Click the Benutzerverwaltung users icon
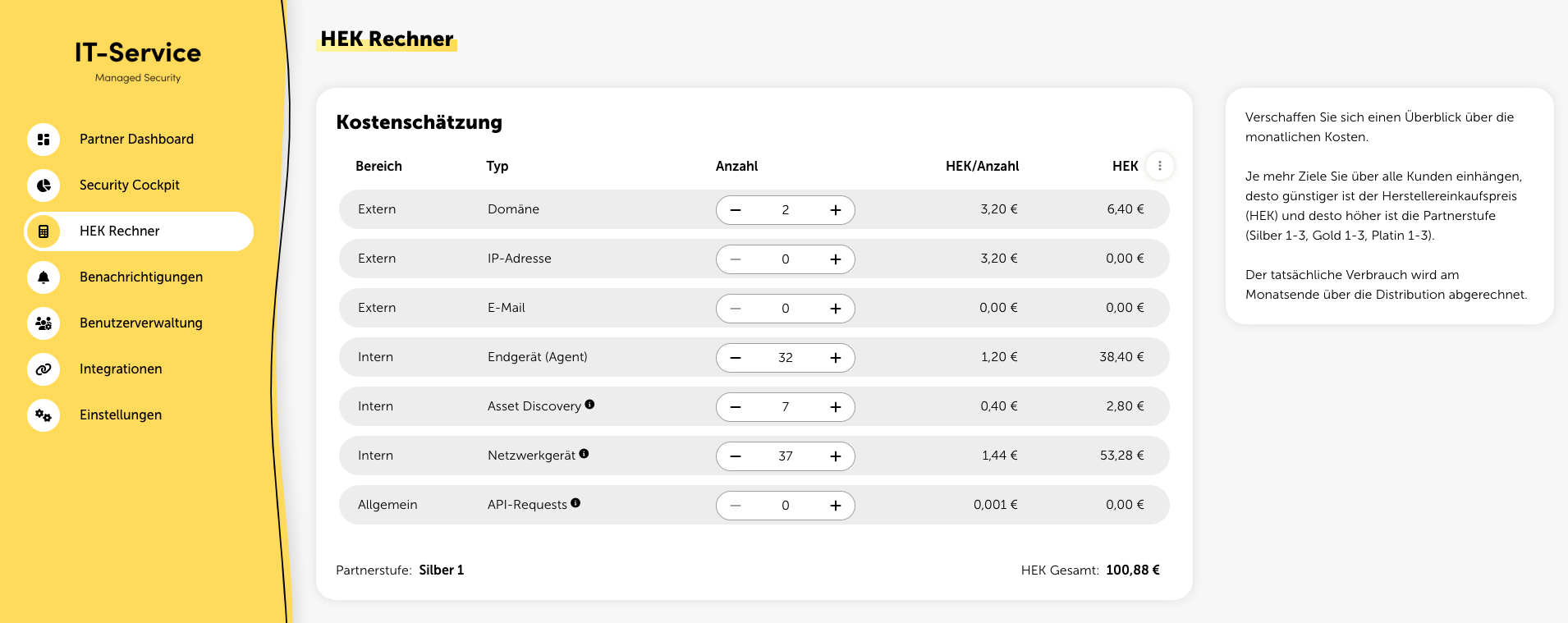 click(x=44, y=323)
